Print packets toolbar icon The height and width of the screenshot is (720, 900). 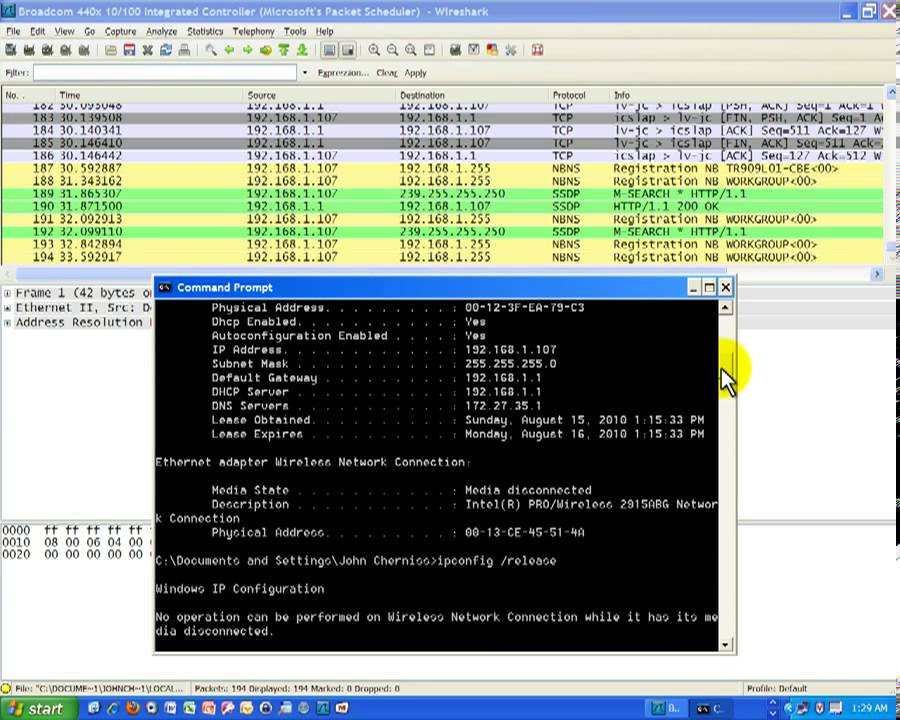pos(184,51)
